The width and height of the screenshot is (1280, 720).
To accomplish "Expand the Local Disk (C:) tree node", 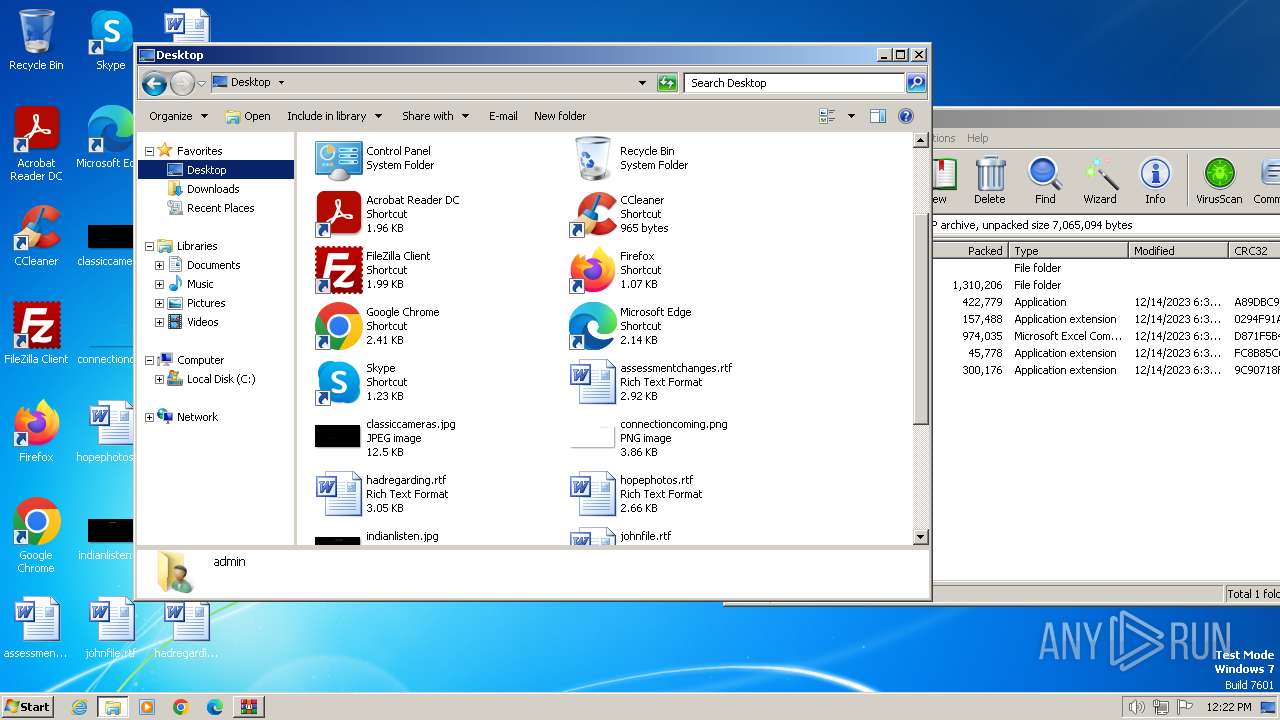I will pos(159,379).
